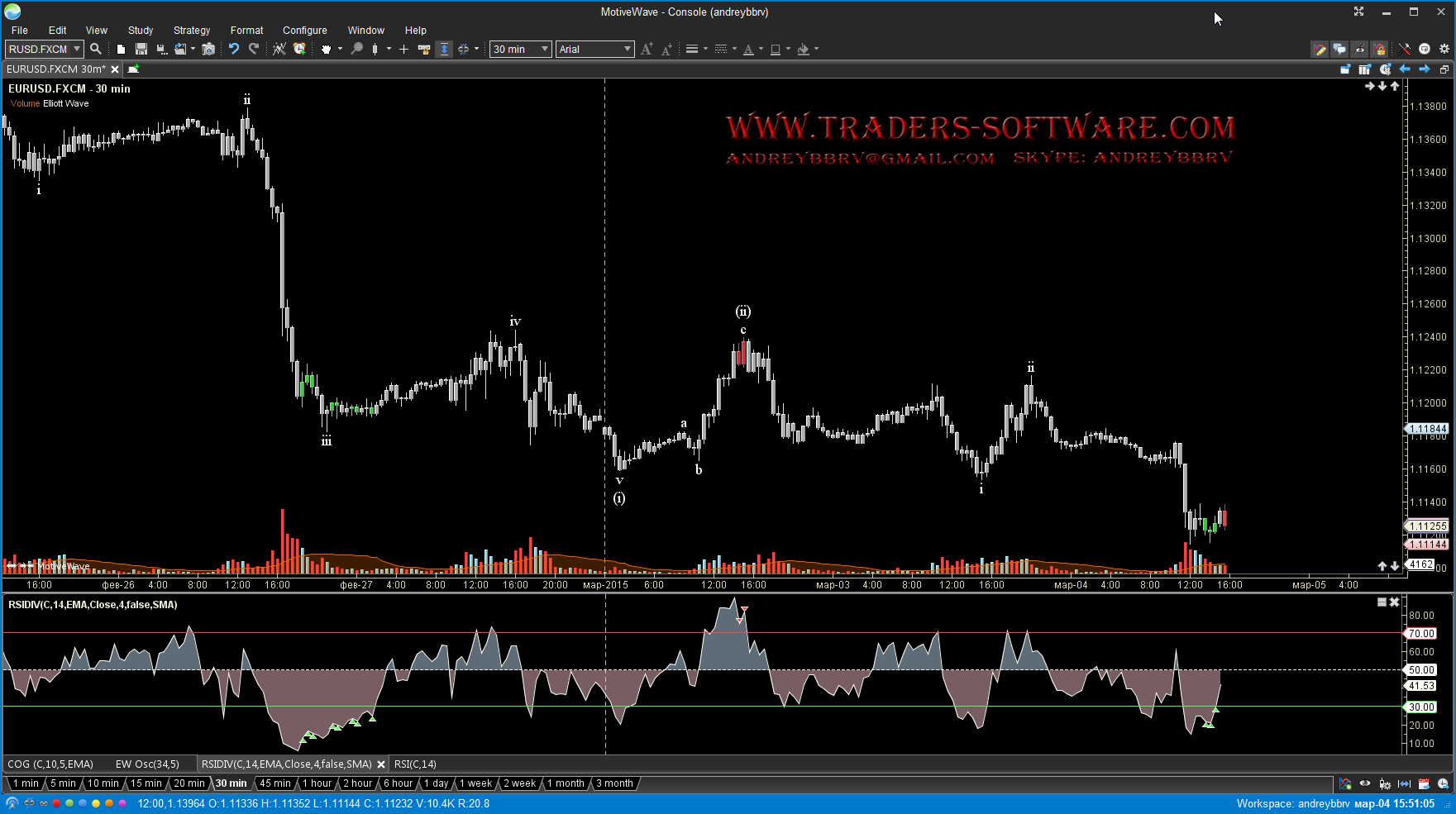Click the save chart floppy disk icon
This screenshot has height=814, width=1456.
point(141,49)
